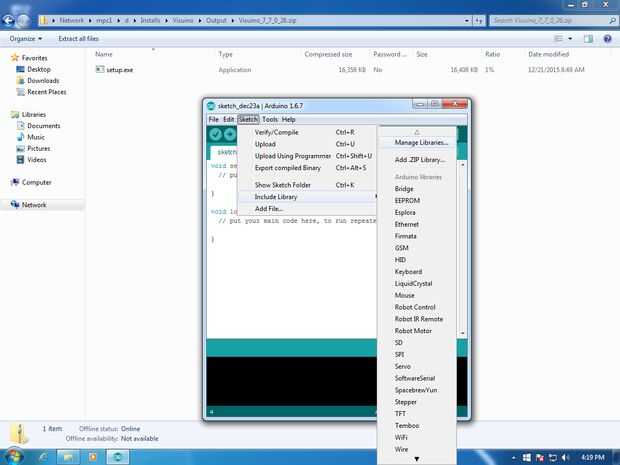Open Internet Explorer from the taskbar
620x465 pixels.
[43, 457]
